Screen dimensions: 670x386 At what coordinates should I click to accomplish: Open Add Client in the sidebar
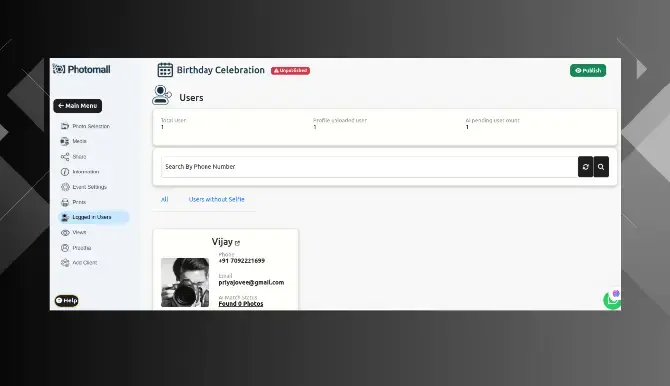point(79,263)
